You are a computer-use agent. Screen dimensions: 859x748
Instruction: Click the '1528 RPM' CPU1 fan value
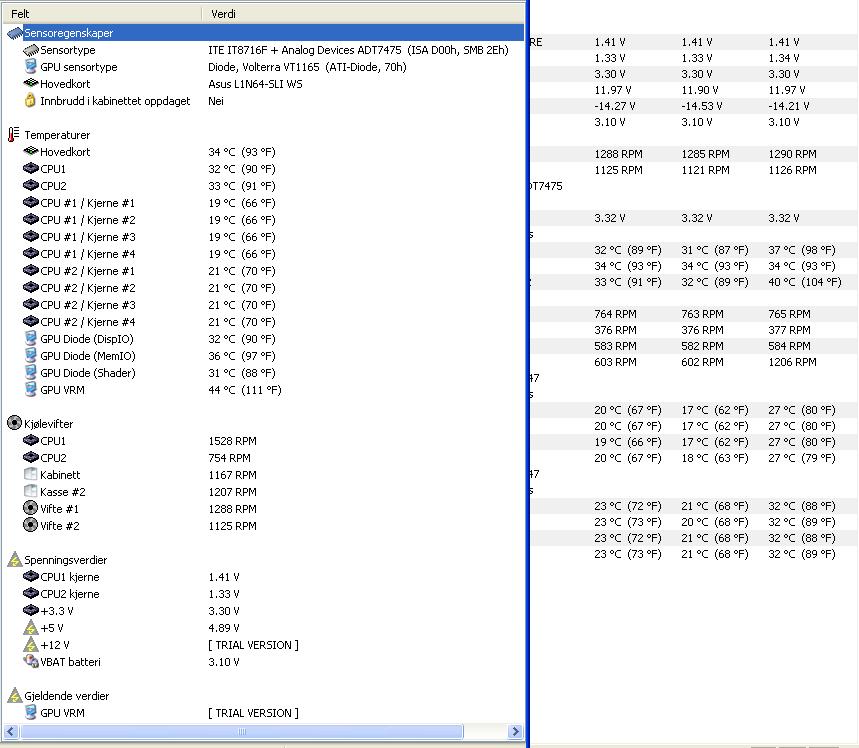click(x=232, y=441)
